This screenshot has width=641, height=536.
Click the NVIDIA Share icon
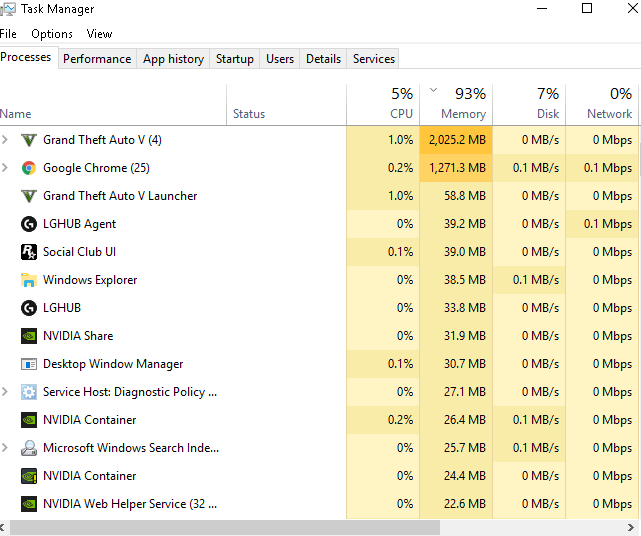tap(29, 336)
